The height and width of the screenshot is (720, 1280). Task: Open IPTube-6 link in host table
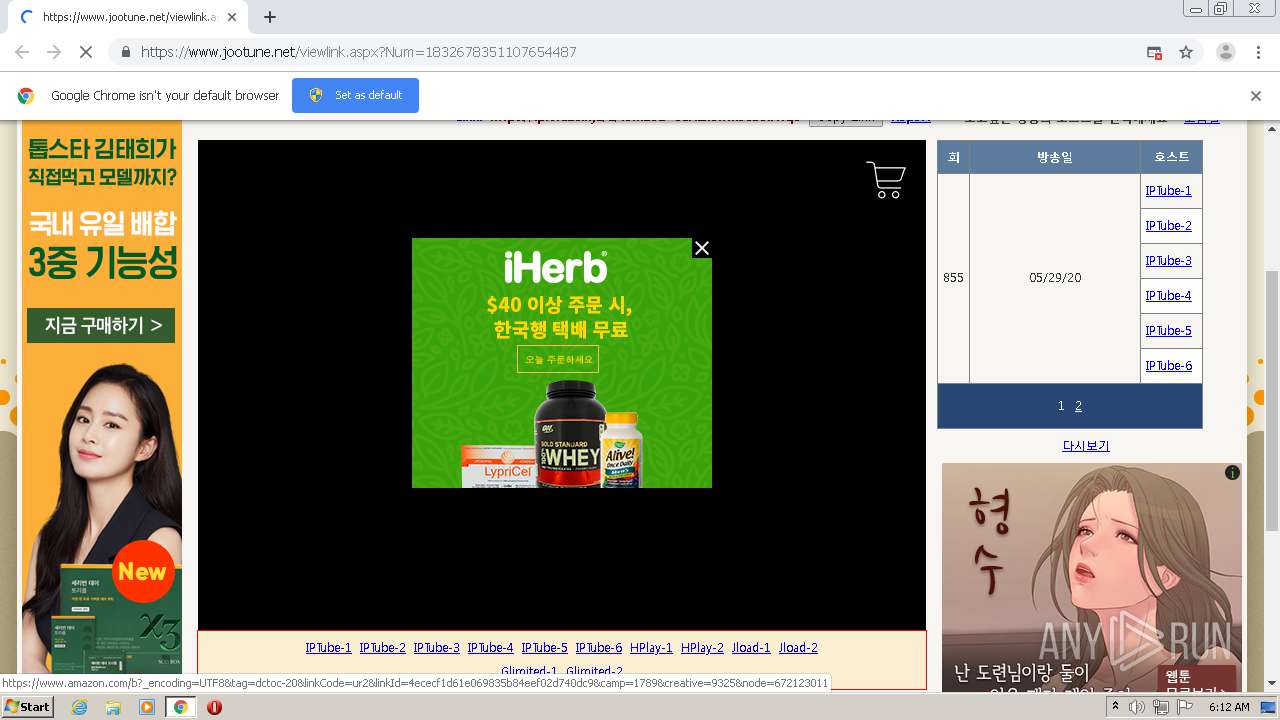(1168, 366)
